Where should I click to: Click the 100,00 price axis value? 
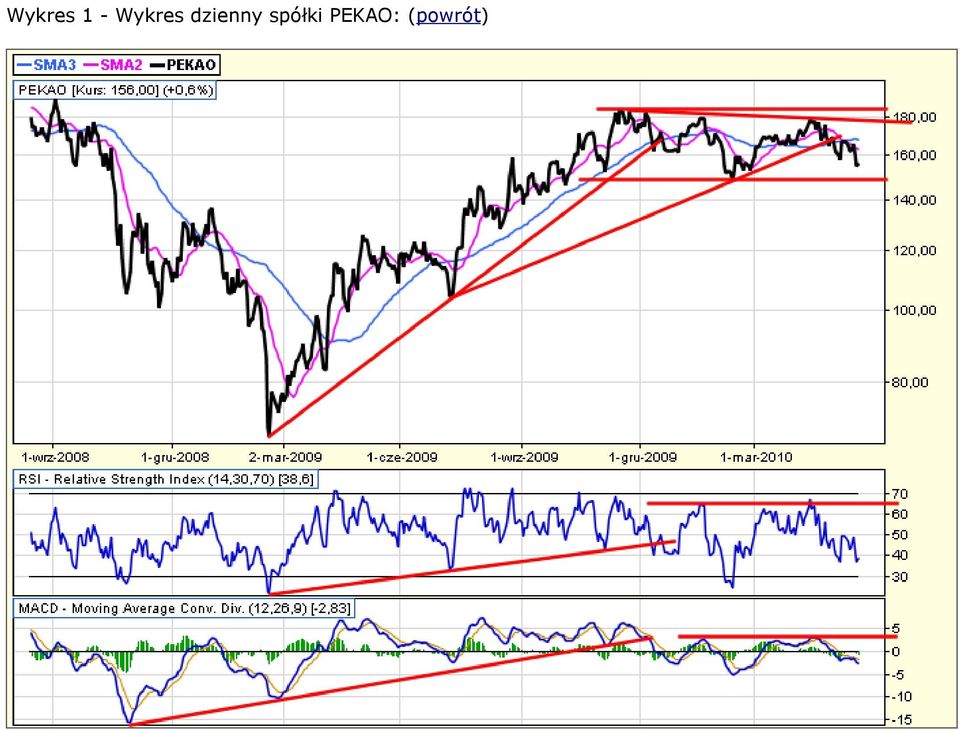(915, 310)
